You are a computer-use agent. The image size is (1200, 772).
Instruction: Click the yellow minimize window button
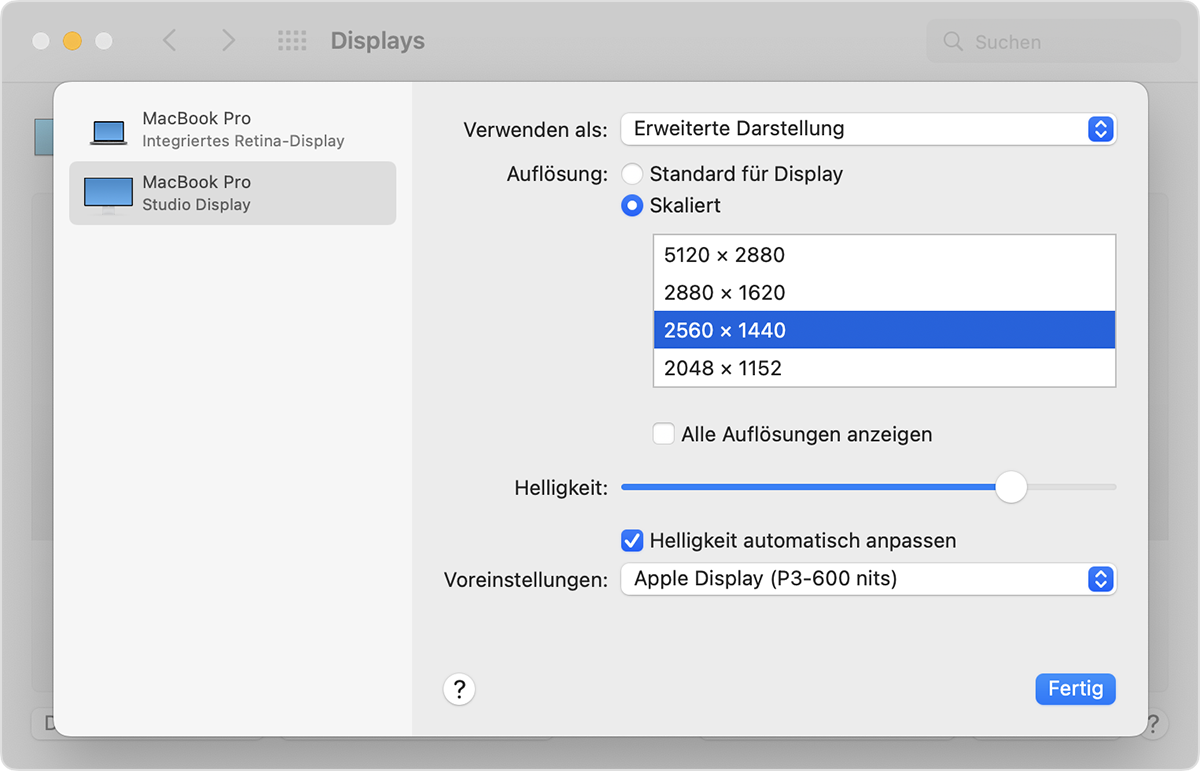[x=72, y=41]
